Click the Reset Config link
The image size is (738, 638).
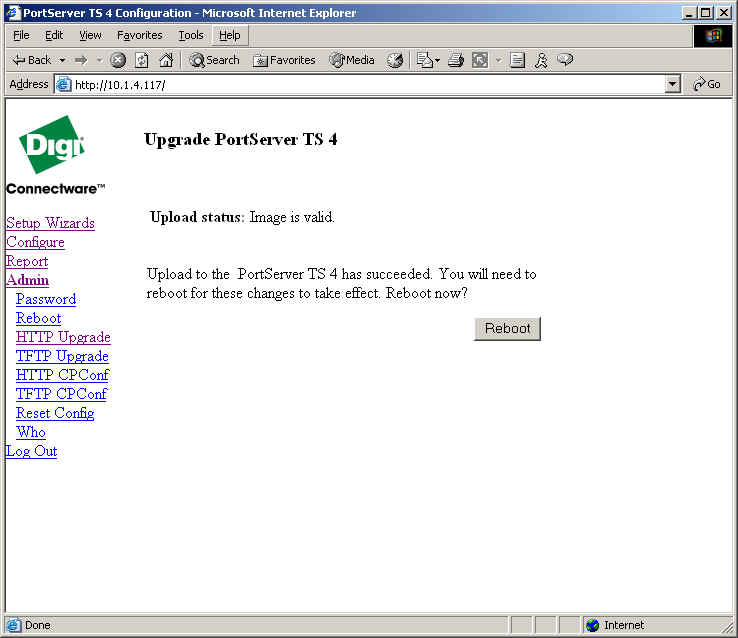(x=55, y=413)
